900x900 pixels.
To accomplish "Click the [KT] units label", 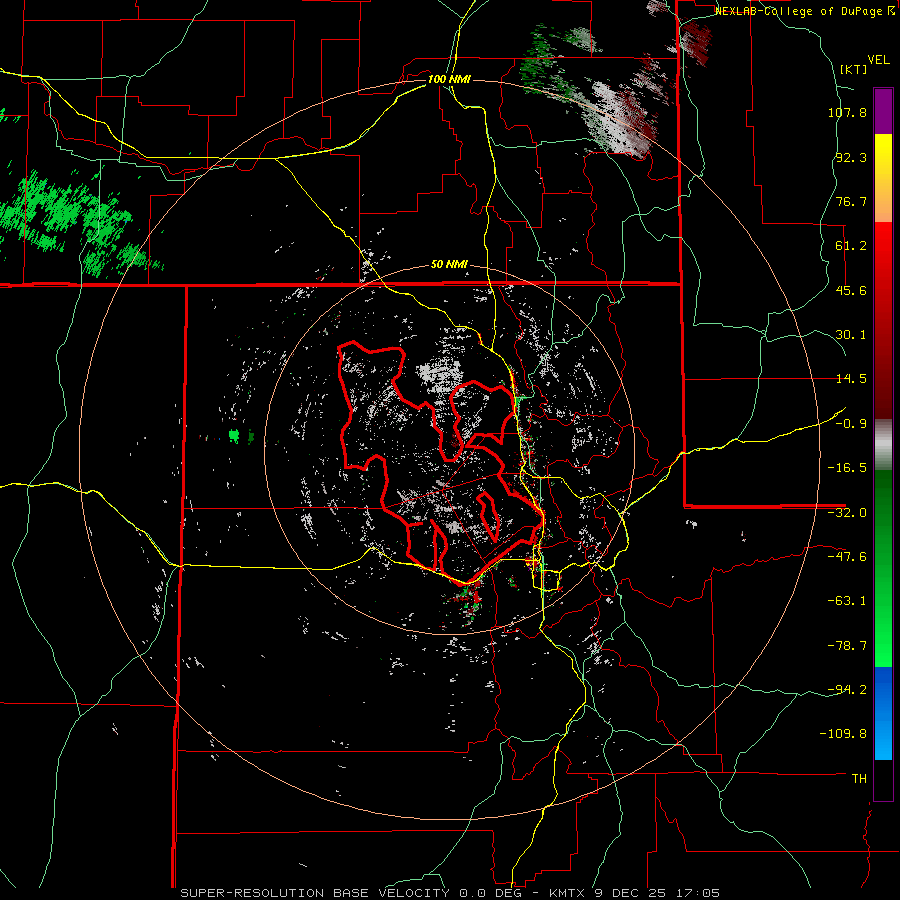I will coord(853,69).
